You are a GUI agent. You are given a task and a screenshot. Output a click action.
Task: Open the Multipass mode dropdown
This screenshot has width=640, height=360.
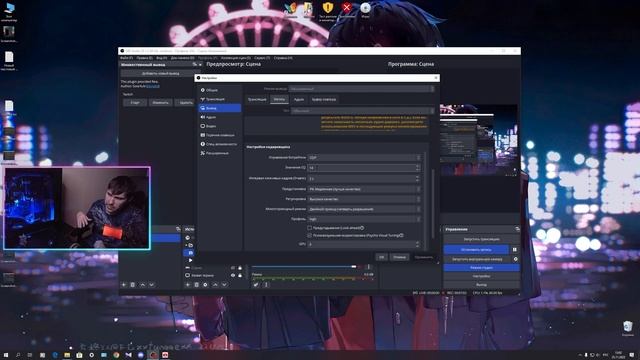(x=364, y=209)
